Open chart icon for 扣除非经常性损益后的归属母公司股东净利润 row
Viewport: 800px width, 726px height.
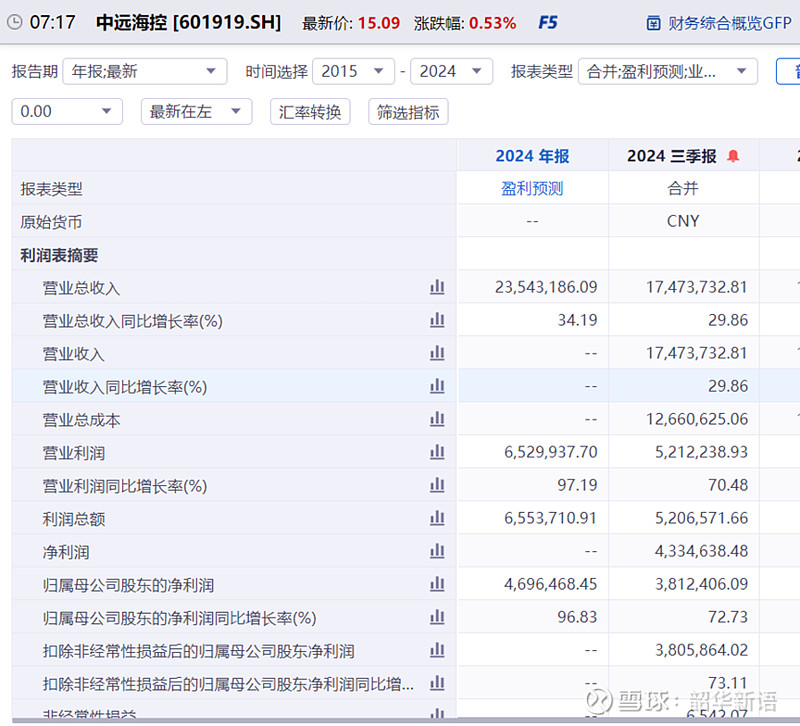pos(437,650)
